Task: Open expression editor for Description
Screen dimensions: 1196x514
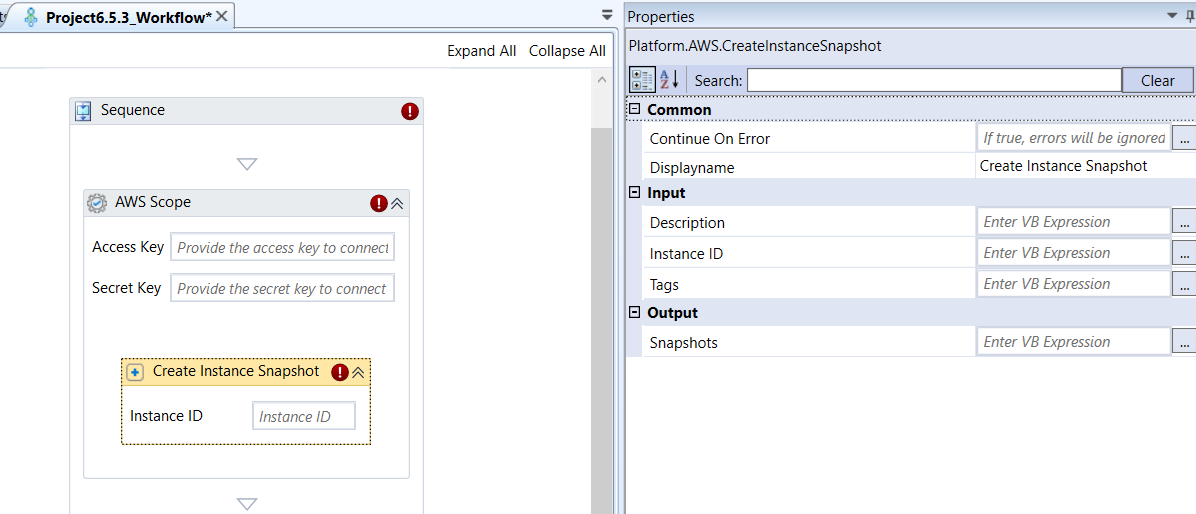Action: click(1184, 223)
